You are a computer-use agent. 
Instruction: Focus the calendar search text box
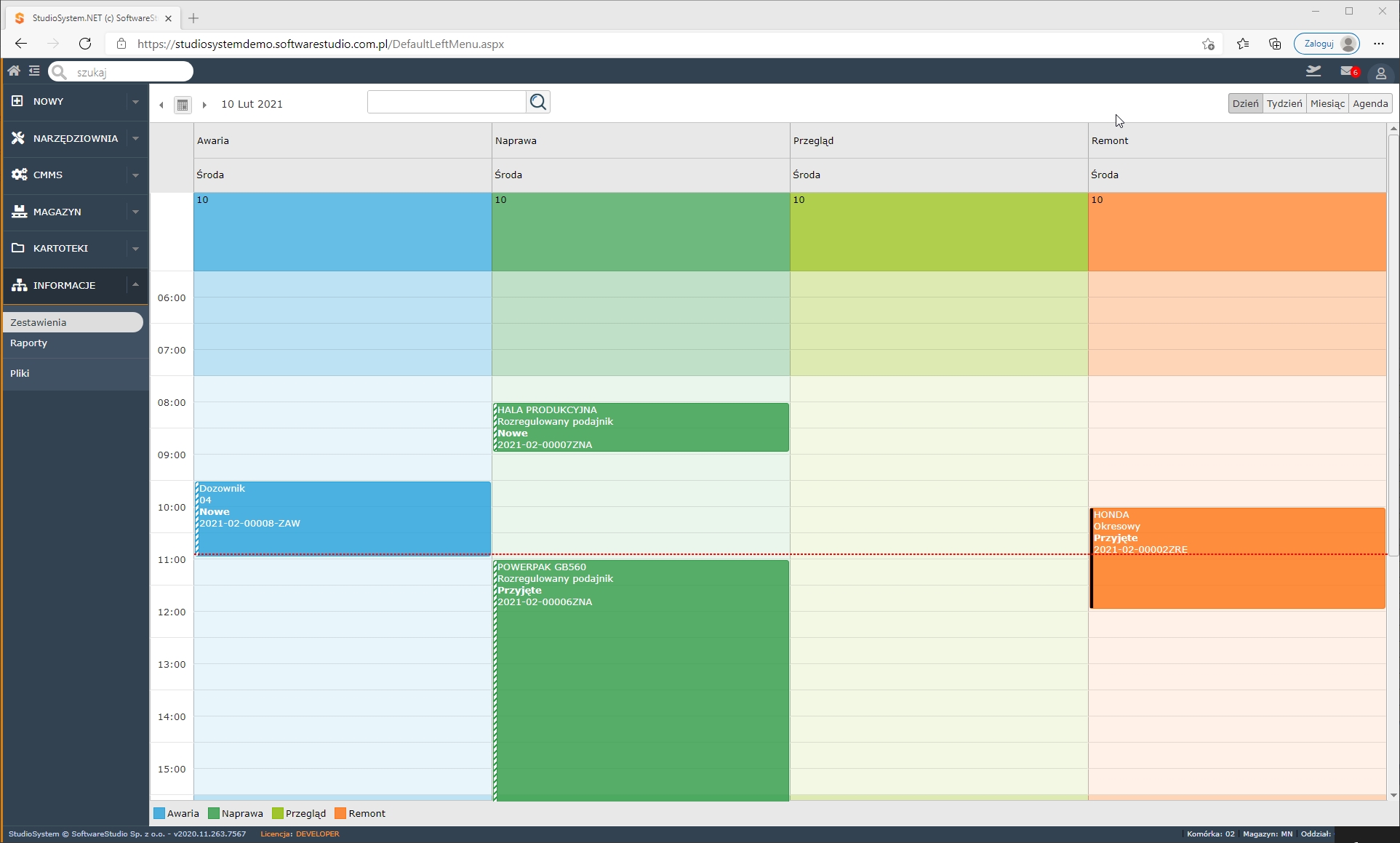pos(447,102)
